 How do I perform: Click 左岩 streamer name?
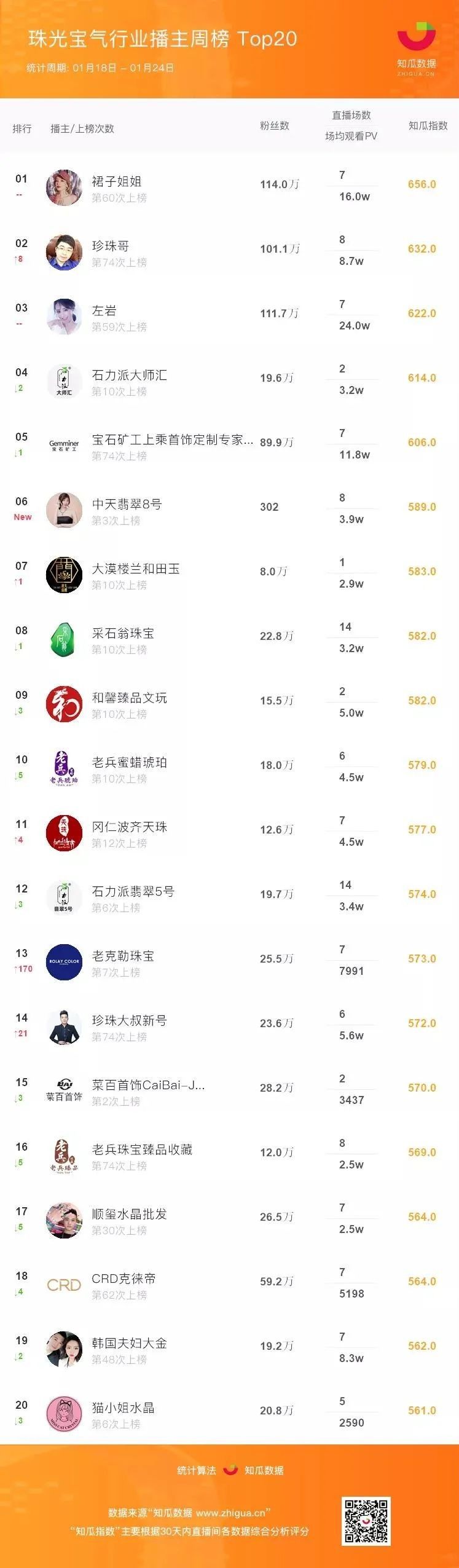pyautogui.click(x=104, y=310)
